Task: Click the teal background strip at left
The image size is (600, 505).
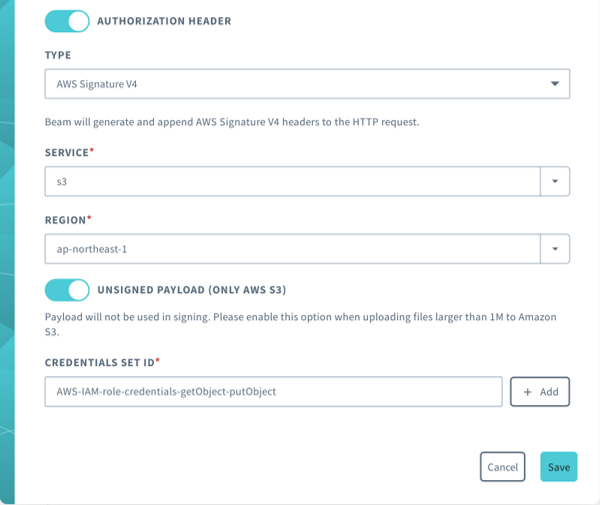Action: click(7, 252)
